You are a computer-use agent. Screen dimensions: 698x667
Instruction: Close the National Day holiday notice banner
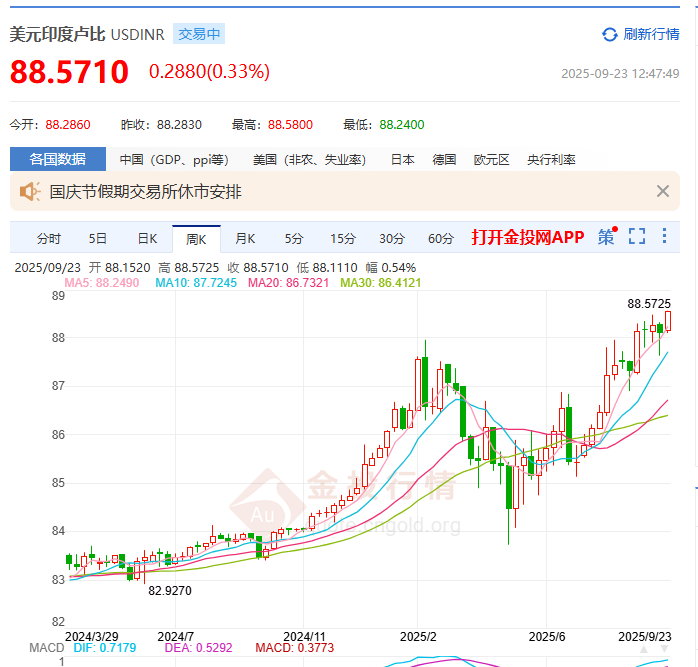(662, 191)
